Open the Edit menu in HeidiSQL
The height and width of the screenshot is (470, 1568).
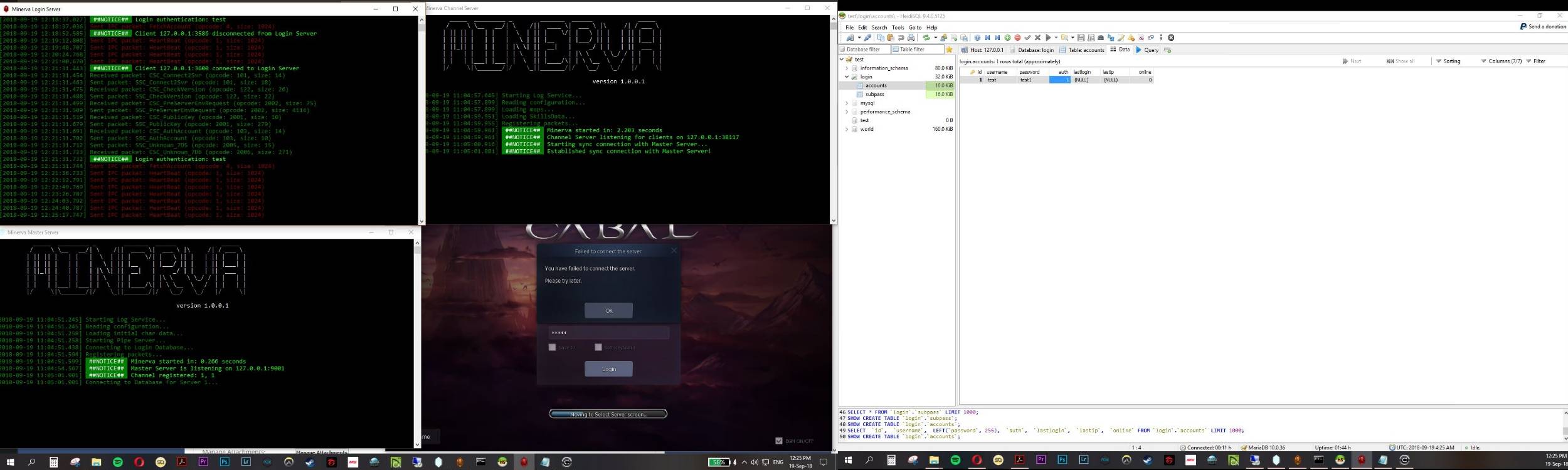pyautogui.click(x=862, y=28)
